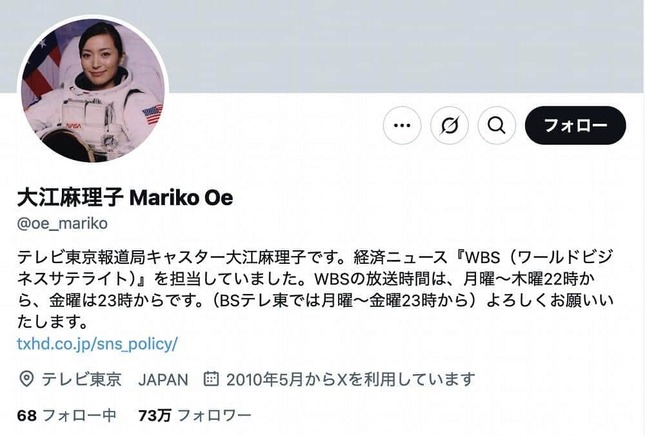Open the txhd.co.jp/sns_policy/ link
The image size is (645, 436).
click(x=97, y=344)
